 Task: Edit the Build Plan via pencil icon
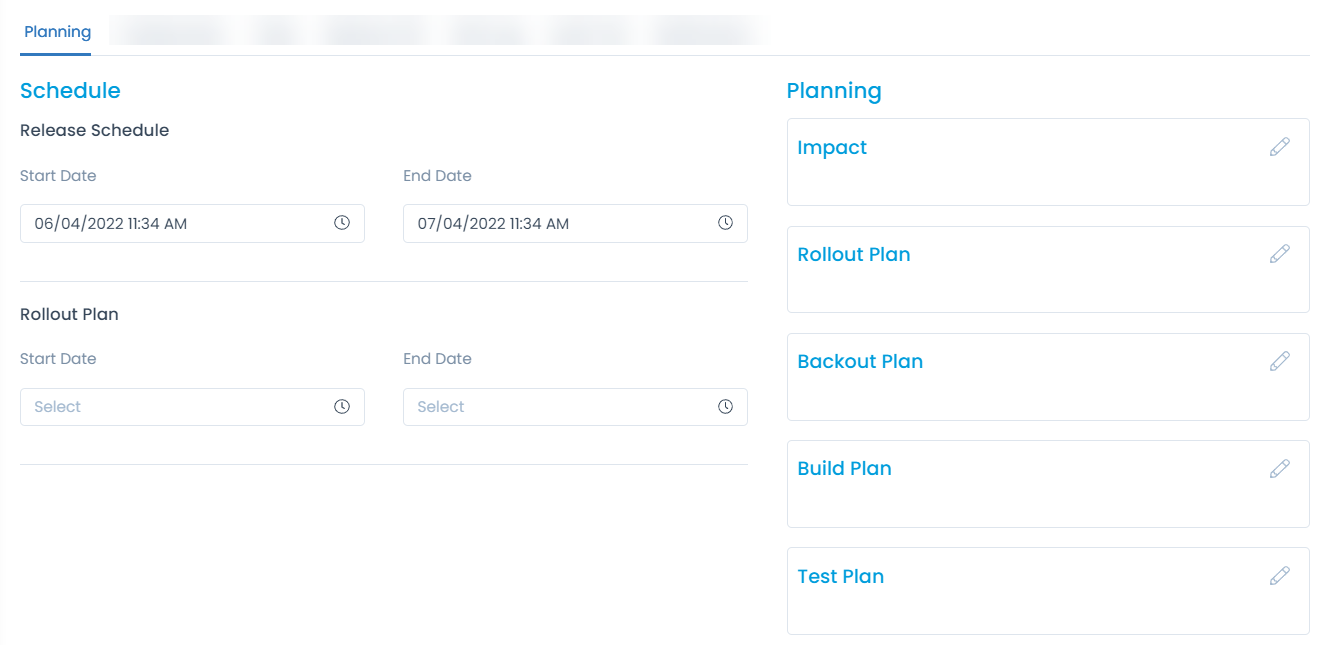pyautogui.click(x=1279, y=468)
